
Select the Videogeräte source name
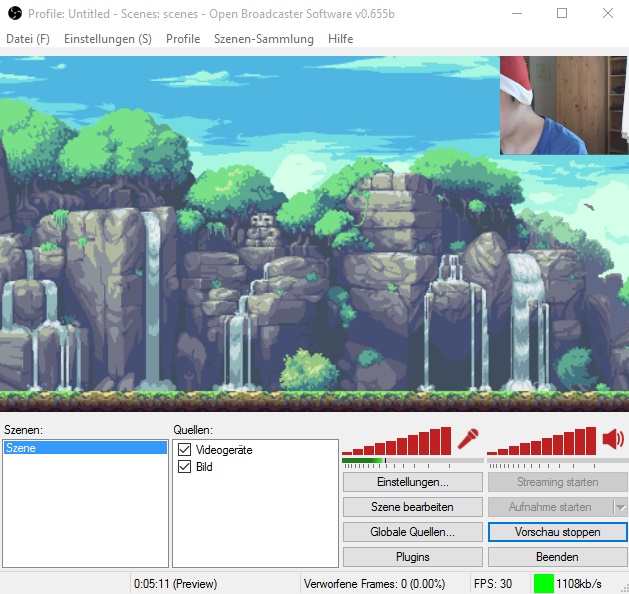point(224,450)
